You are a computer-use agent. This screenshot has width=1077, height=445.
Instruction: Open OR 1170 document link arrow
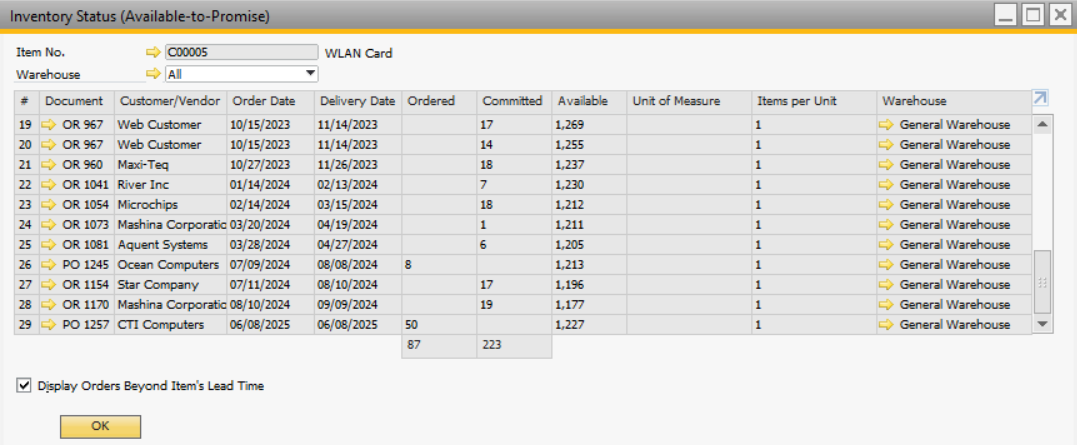(49, 304)
